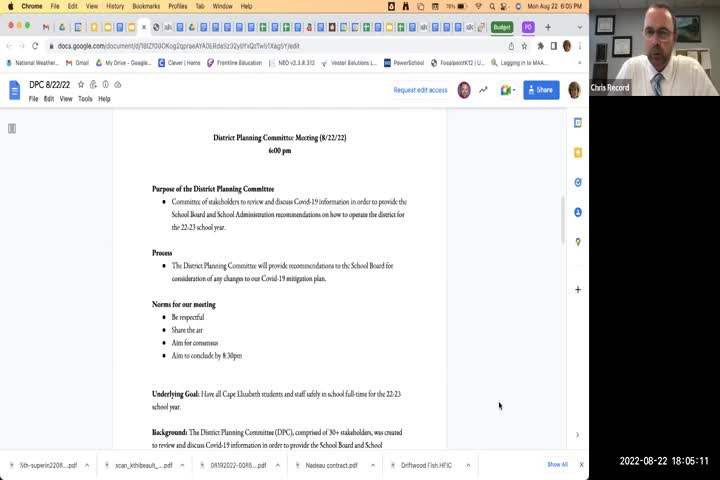Screen dimensions: 720x480
Task: Open Contacts in side panel
Action: tap(578, 212)
